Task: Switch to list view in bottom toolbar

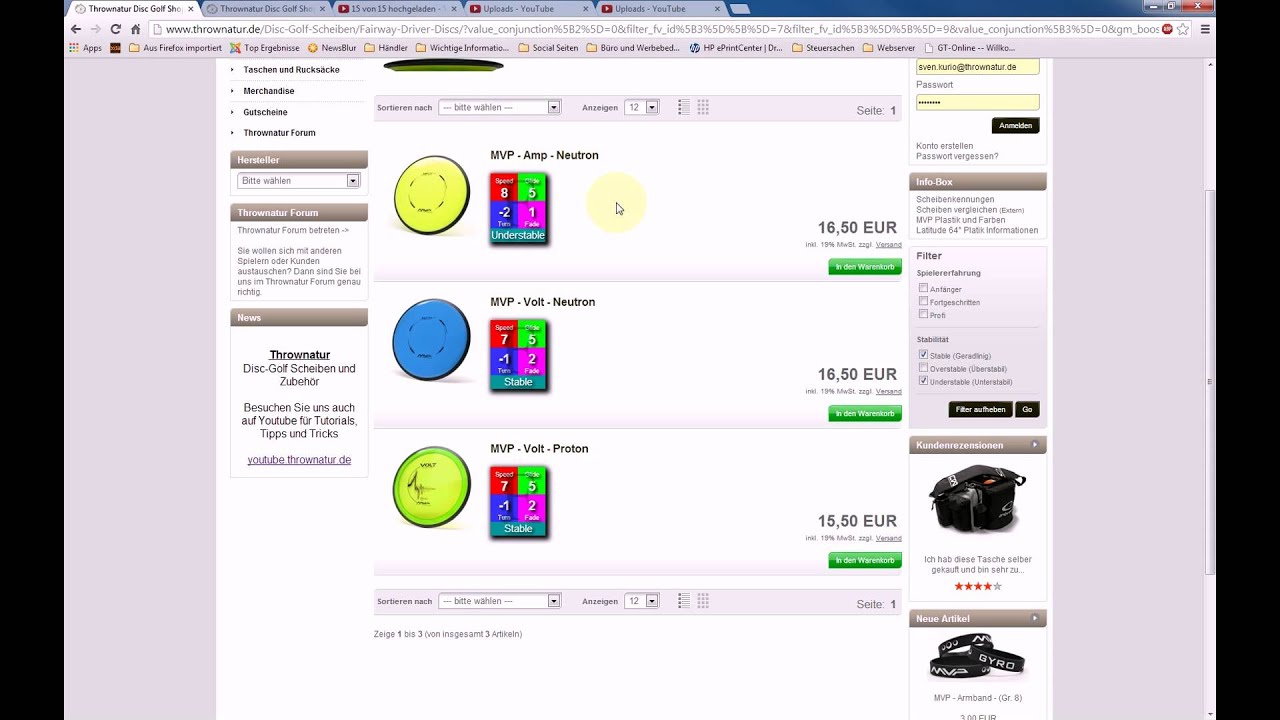Action: pos(684,601)
